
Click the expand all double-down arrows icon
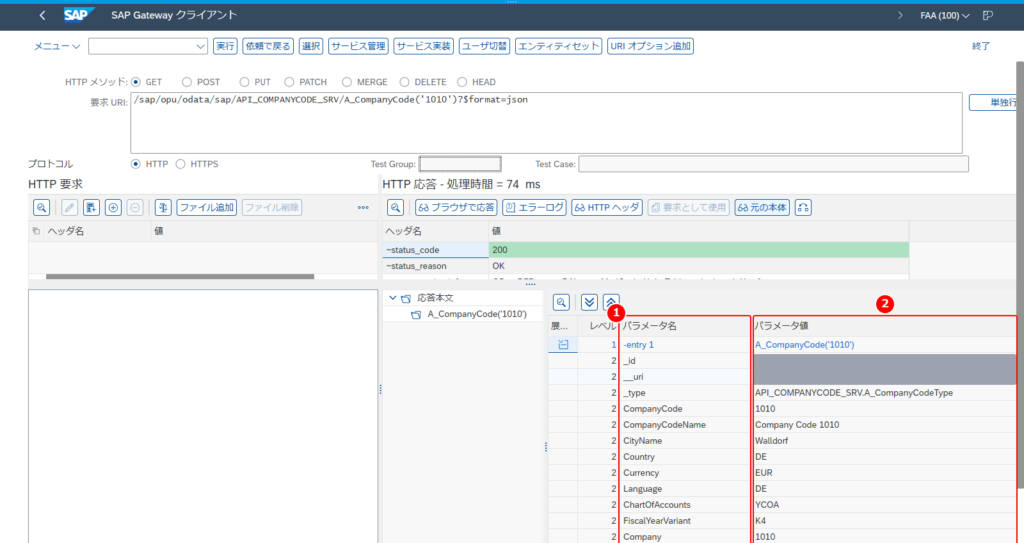(x=589, y=302)
